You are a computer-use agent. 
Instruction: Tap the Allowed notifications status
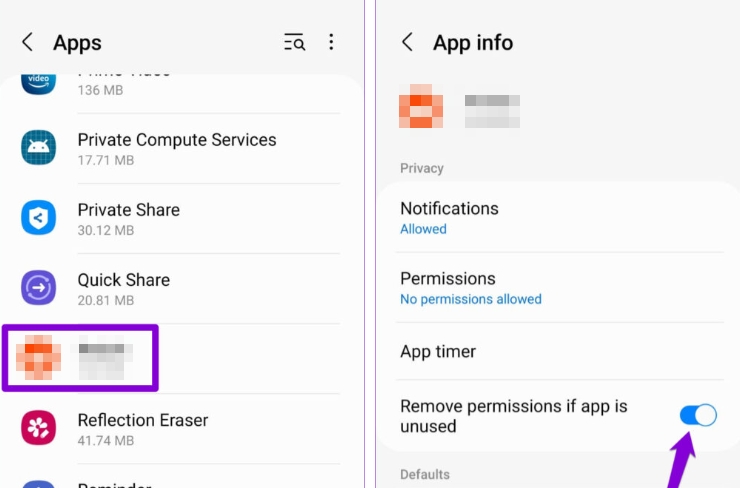point(423,229)
